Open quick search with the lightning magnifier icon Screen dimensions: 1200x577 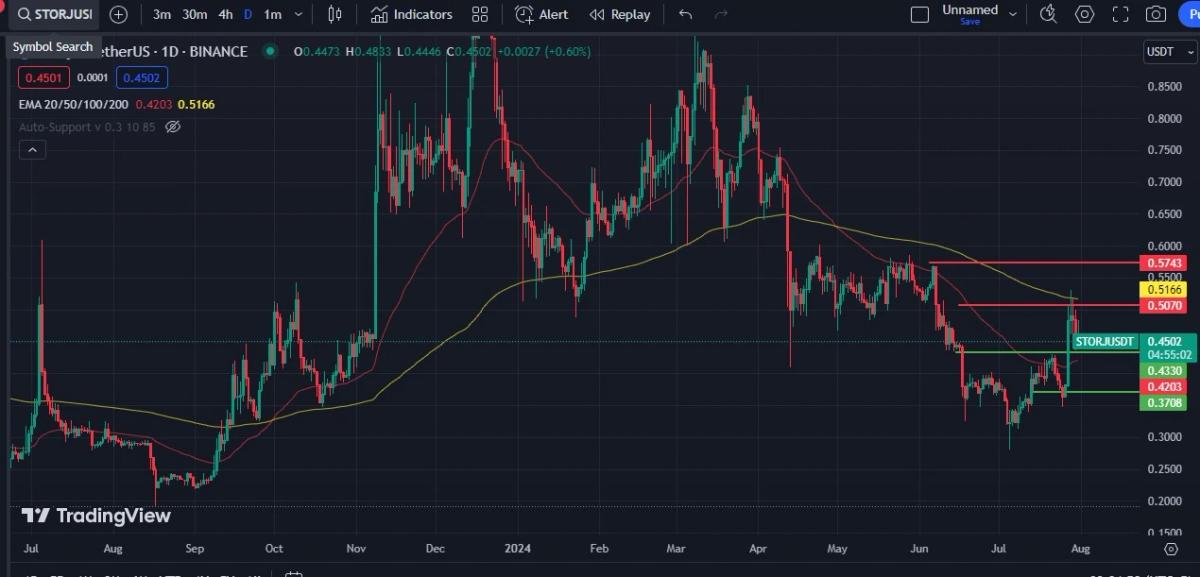point(1048,14)
